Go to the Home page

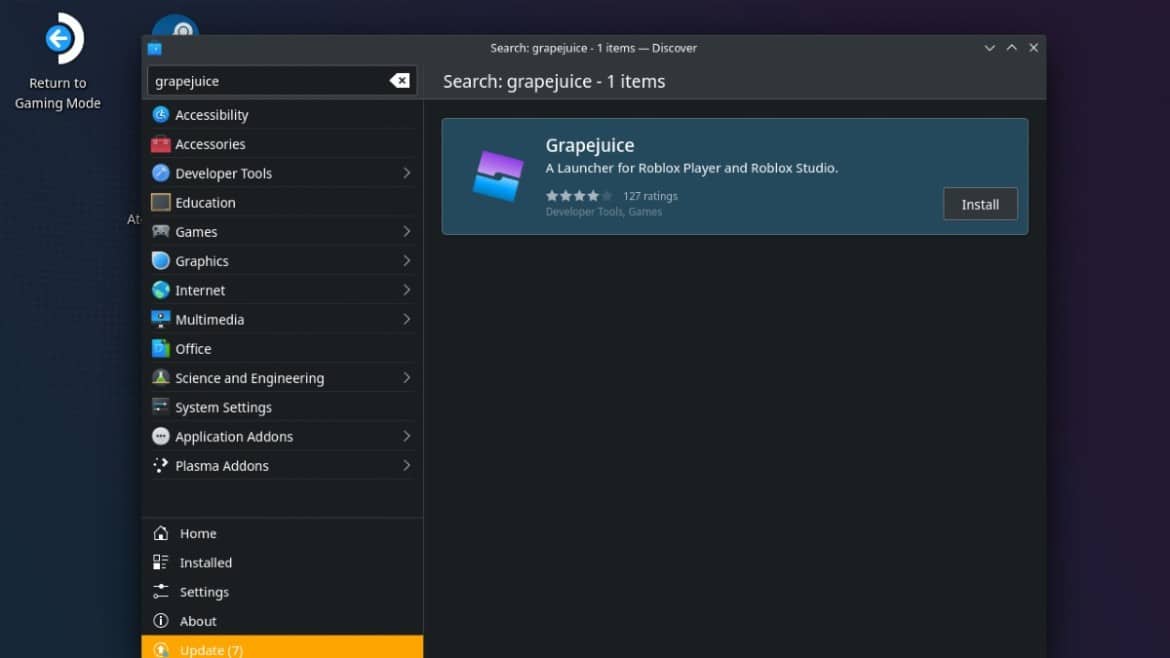coord(197,534)
